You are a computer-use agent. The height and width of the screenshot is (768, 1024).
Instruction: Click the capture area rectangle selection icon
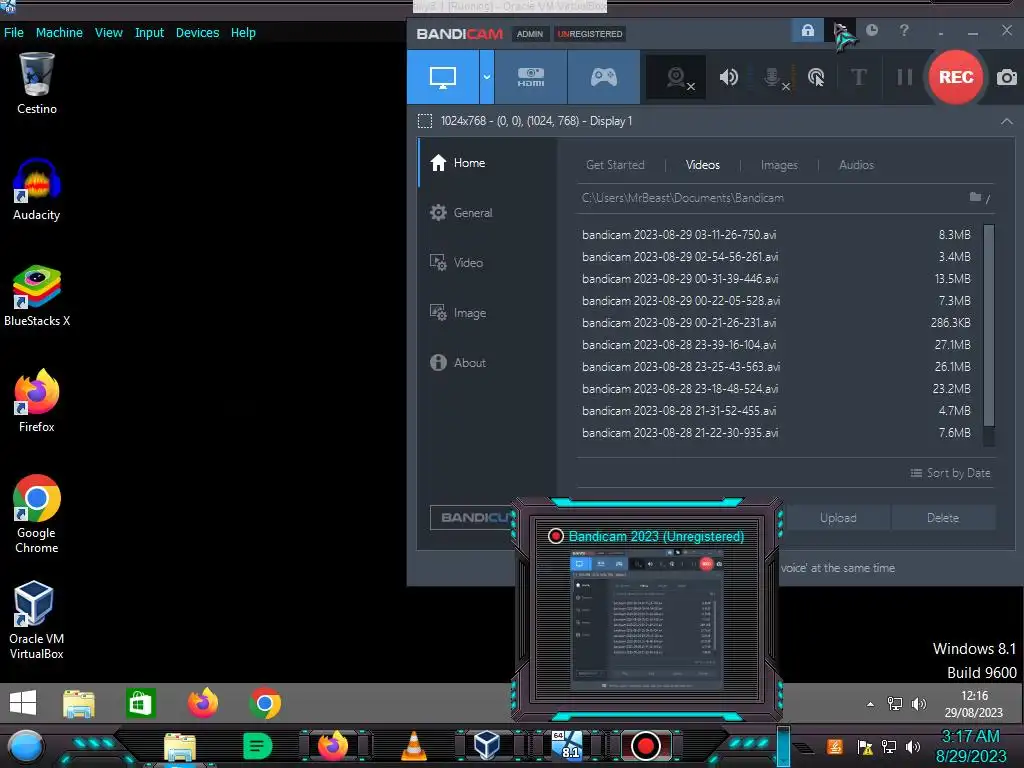coord(424,121)
